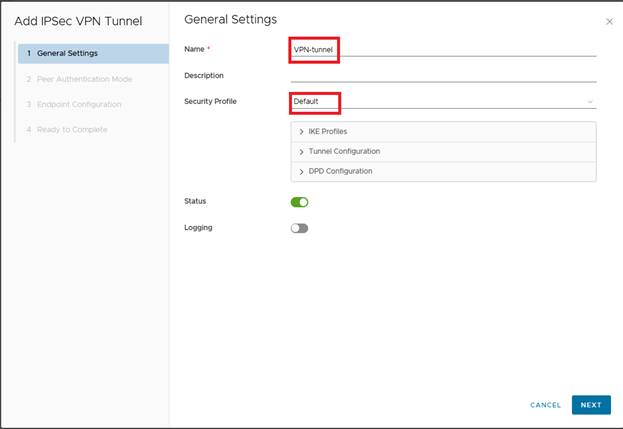The height and width of the screenshot is (429, 623).
Task: Disable the Status toggle switch
Action: (x=299, y=202)
